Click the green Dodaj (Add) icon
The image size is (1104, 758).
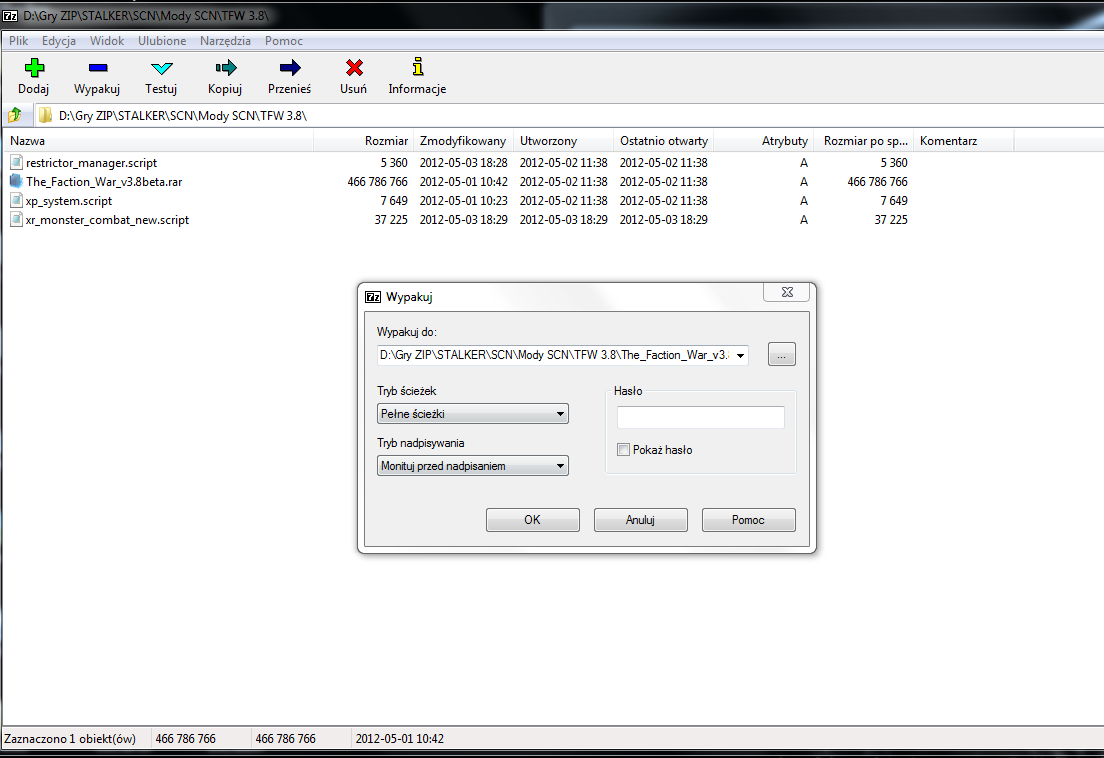point(34,68)
